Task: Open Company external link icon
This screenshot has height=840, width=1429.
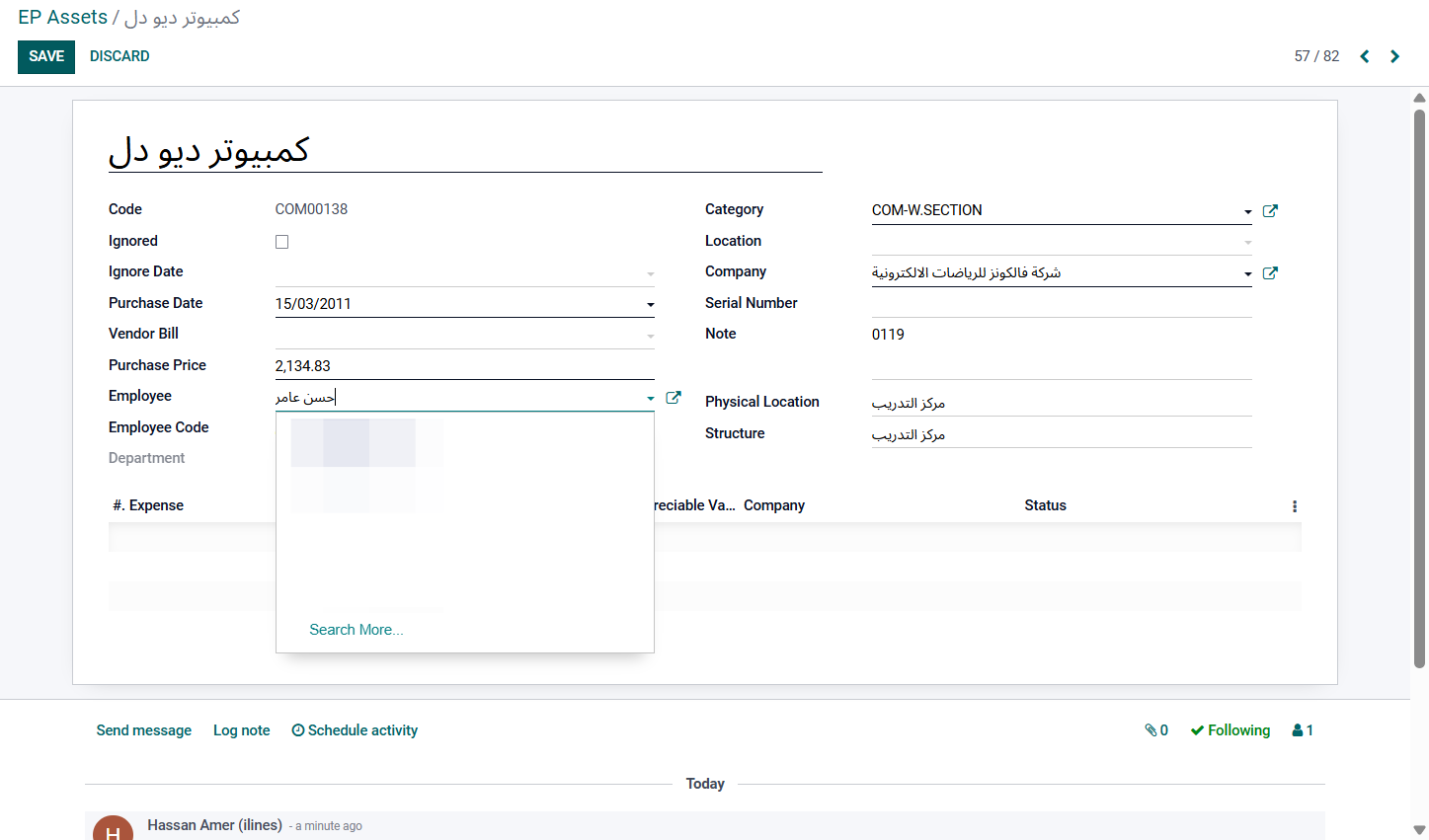Action: (1270, 273)
